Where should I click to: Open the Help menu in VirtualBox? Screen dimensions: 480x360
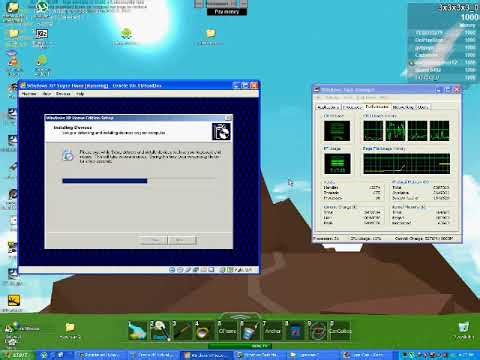(x=80, y=94)
